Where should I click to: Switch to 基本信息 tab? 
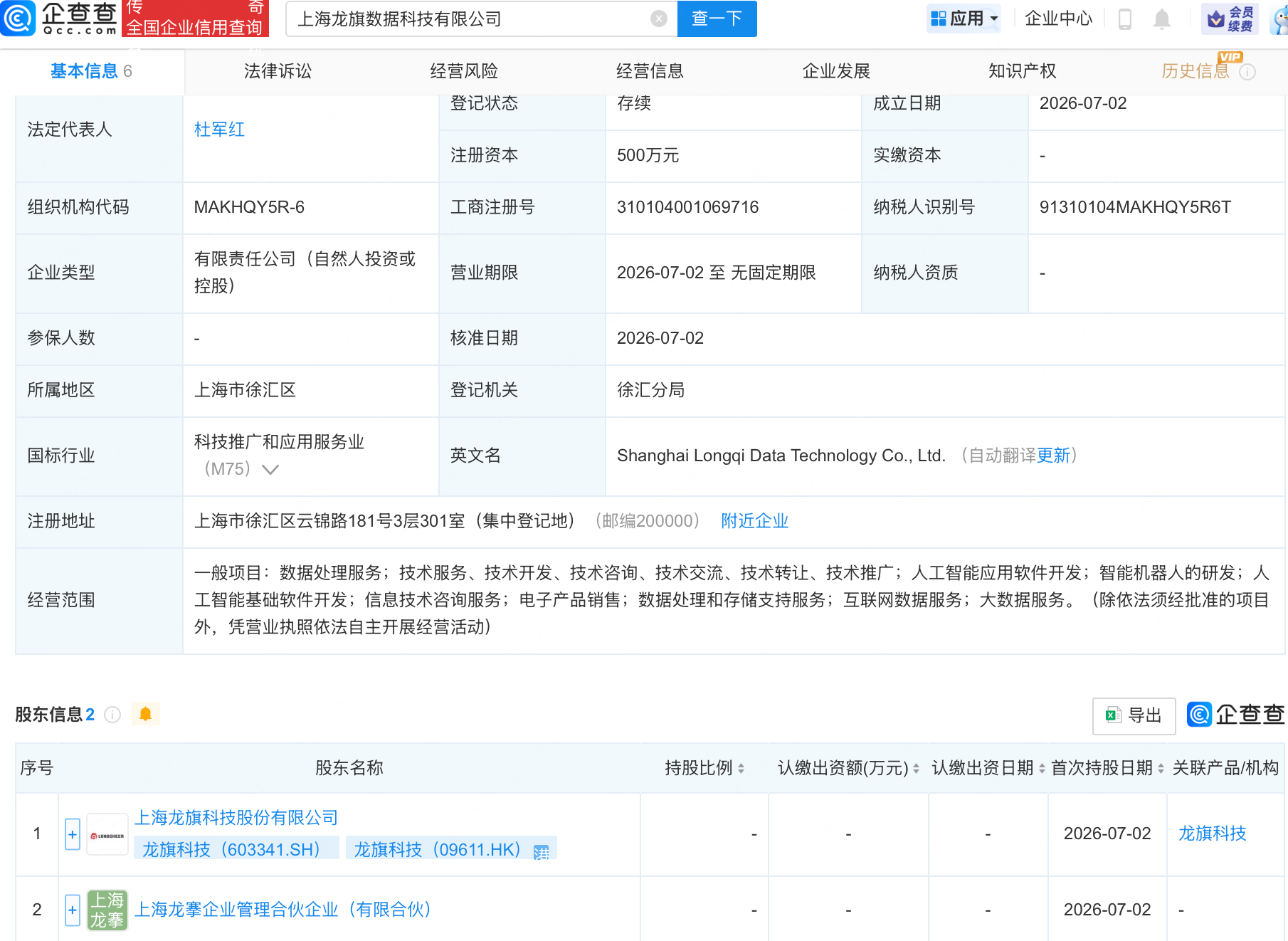(91, 71)
